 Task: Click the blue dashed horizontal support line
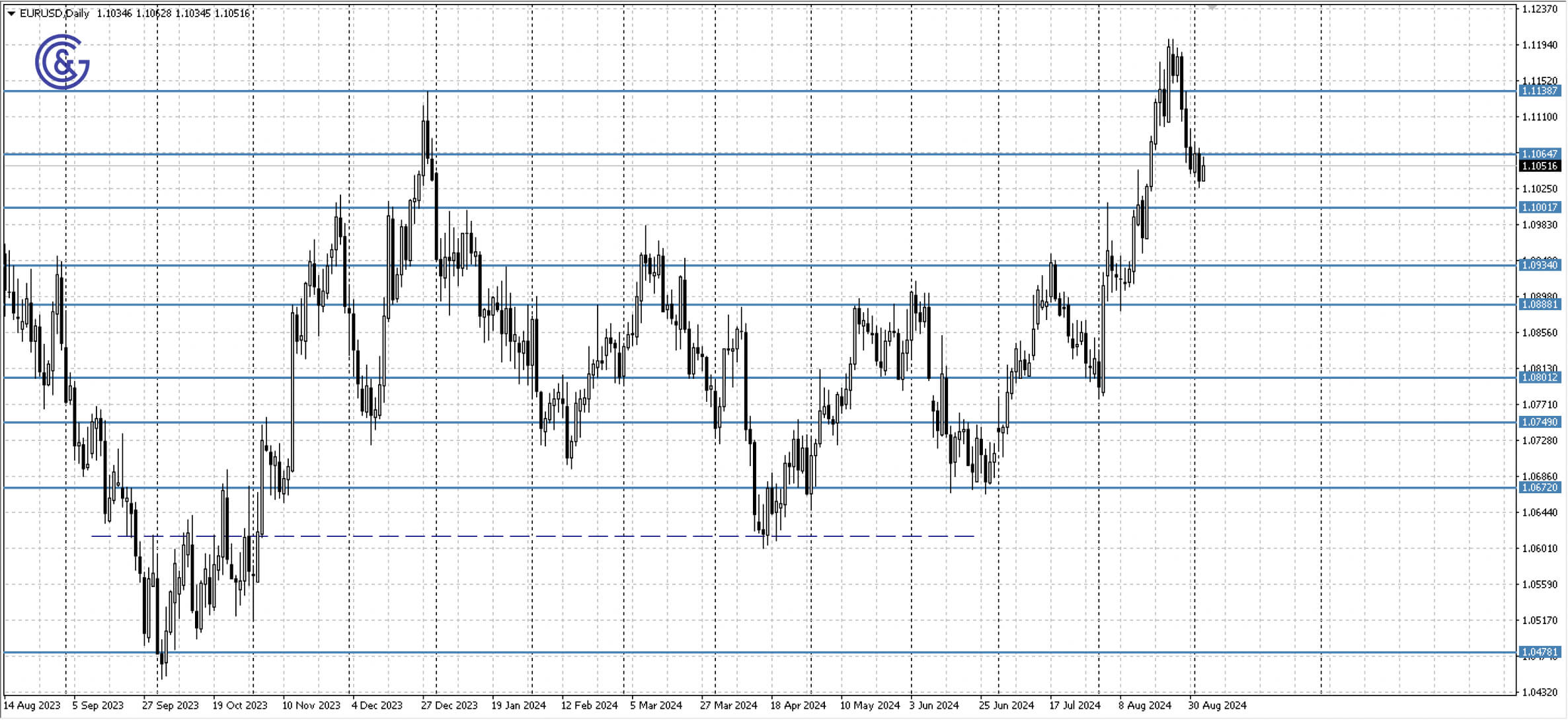(x=529, y=536)
